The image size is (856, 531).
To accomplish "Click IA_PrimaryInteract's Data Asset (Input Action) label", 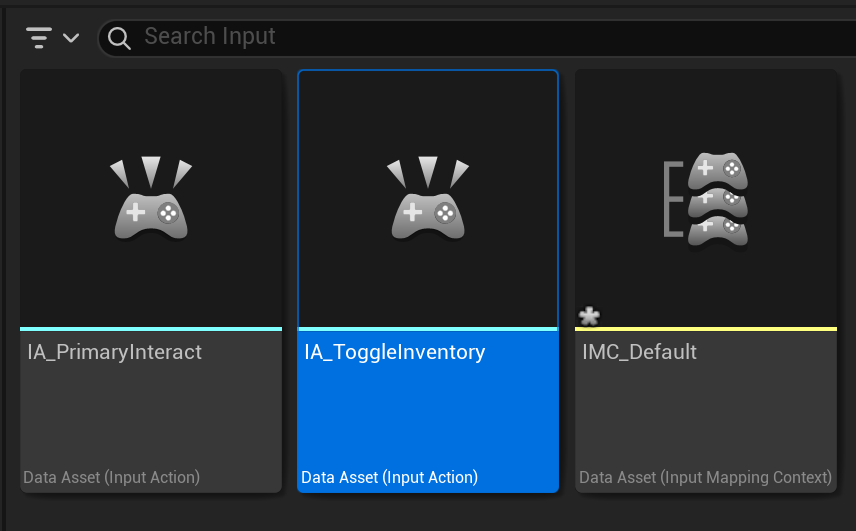I will pos(112,477).
